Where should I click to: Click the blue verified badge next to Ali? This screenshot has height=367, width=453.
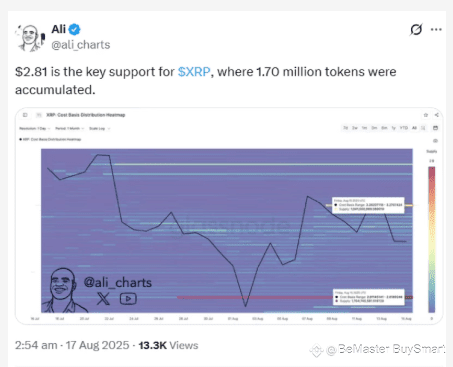point(74,29)
